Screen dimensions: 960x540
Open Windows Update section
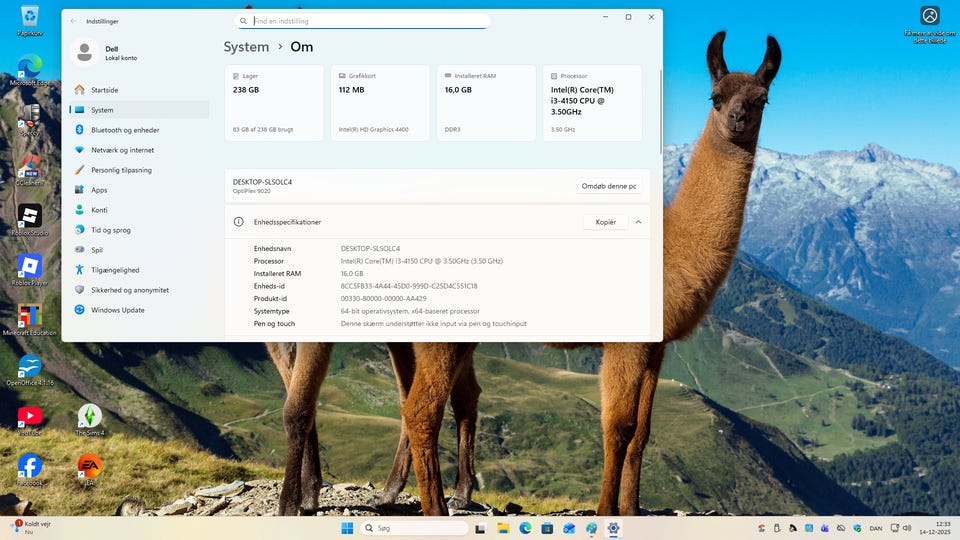(117, 310)
